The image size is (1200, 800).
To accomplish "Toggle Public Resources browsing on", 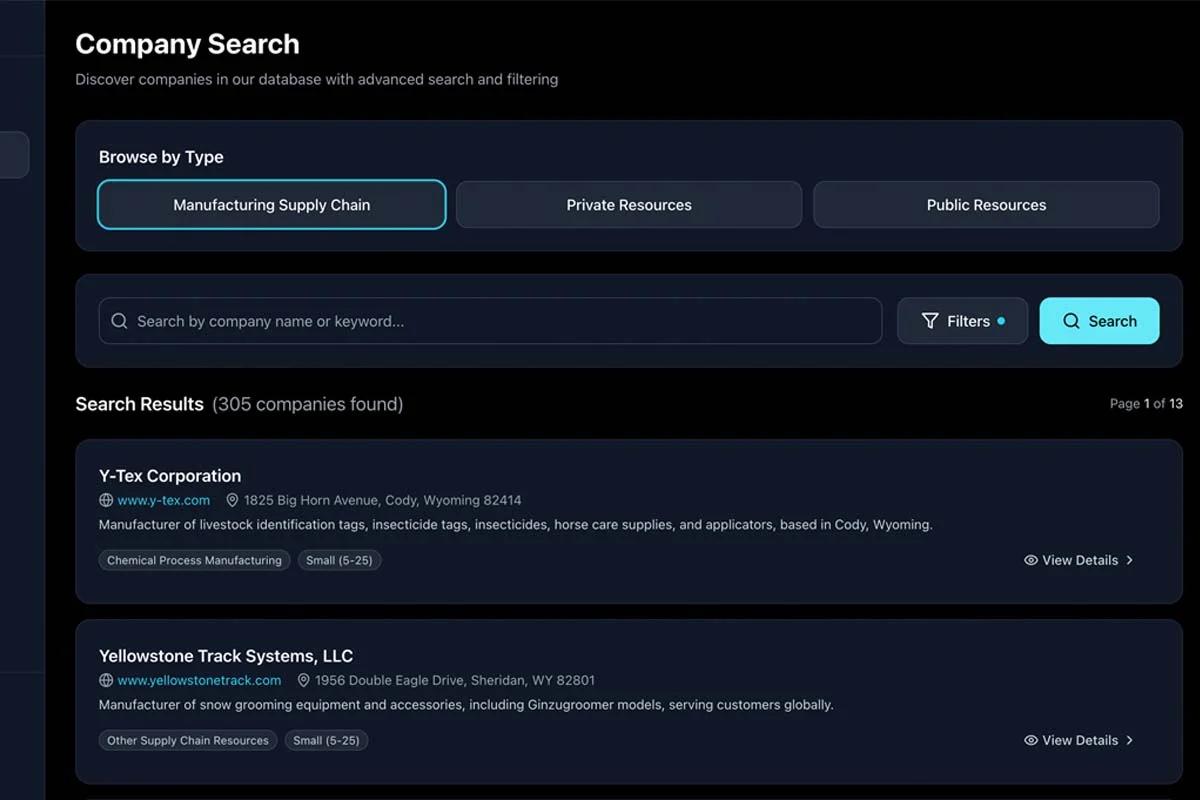I will click(986, 204).
